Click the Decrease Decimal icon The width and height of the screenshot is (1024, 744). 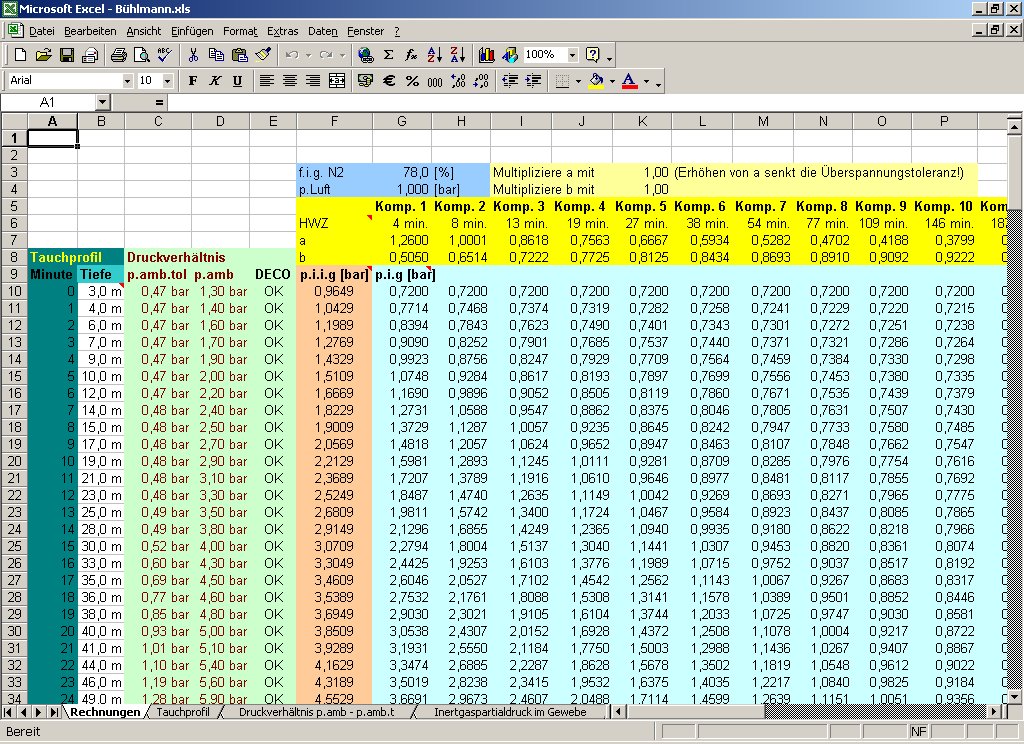point(481,81)
